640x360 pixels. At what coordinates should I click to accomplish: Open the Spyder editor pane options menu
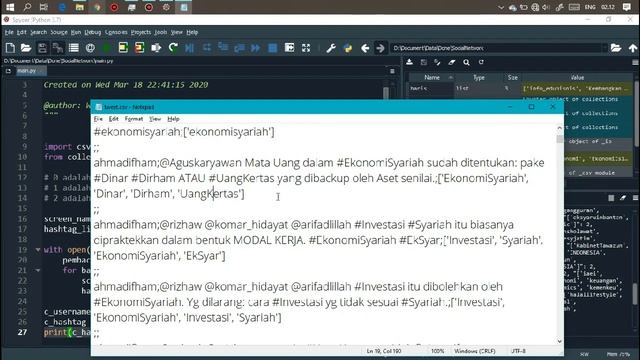pyautogui.click(x=392, y=71)
